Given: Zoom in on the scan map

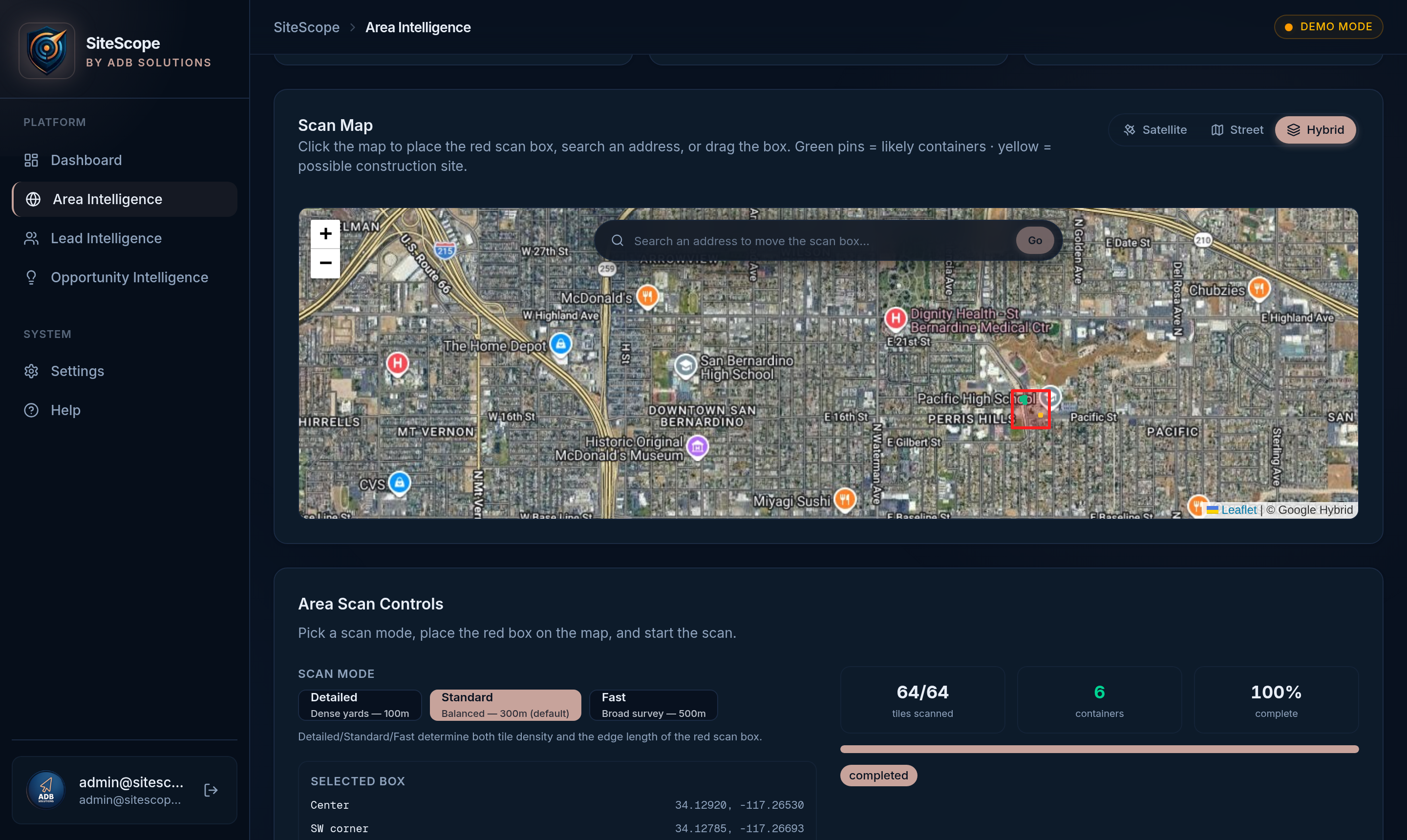Looking at the screenshot, I should pos(325,234).
